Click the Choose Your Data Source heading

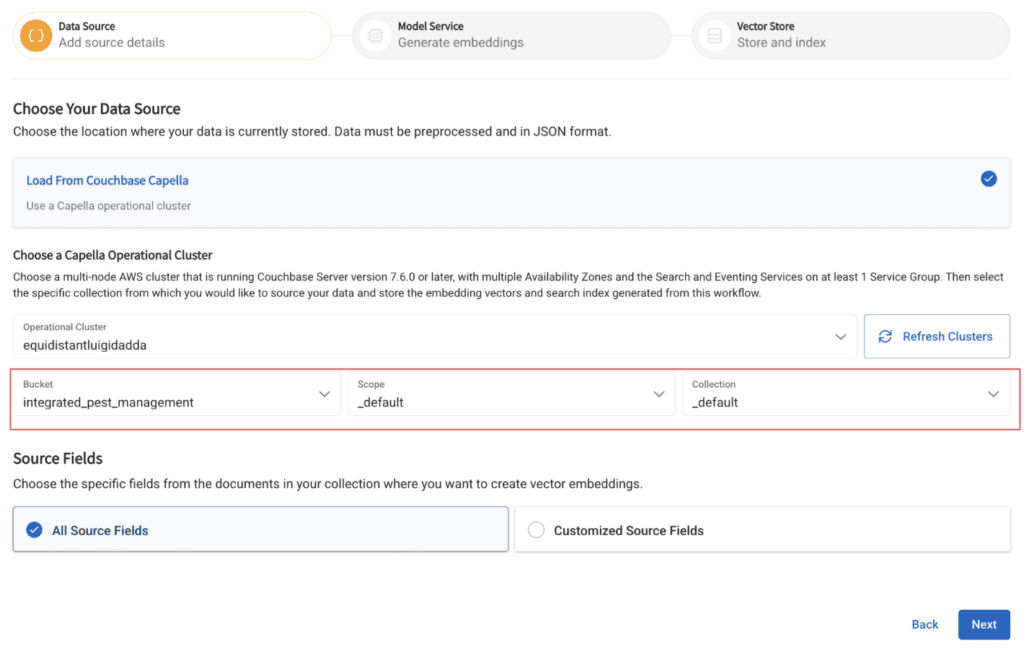pyautogui.click(x=97, y=108)
